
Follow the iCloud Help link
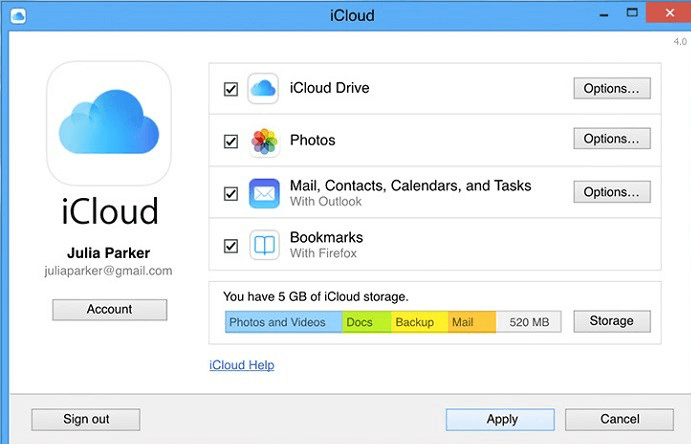click(242, 365)
